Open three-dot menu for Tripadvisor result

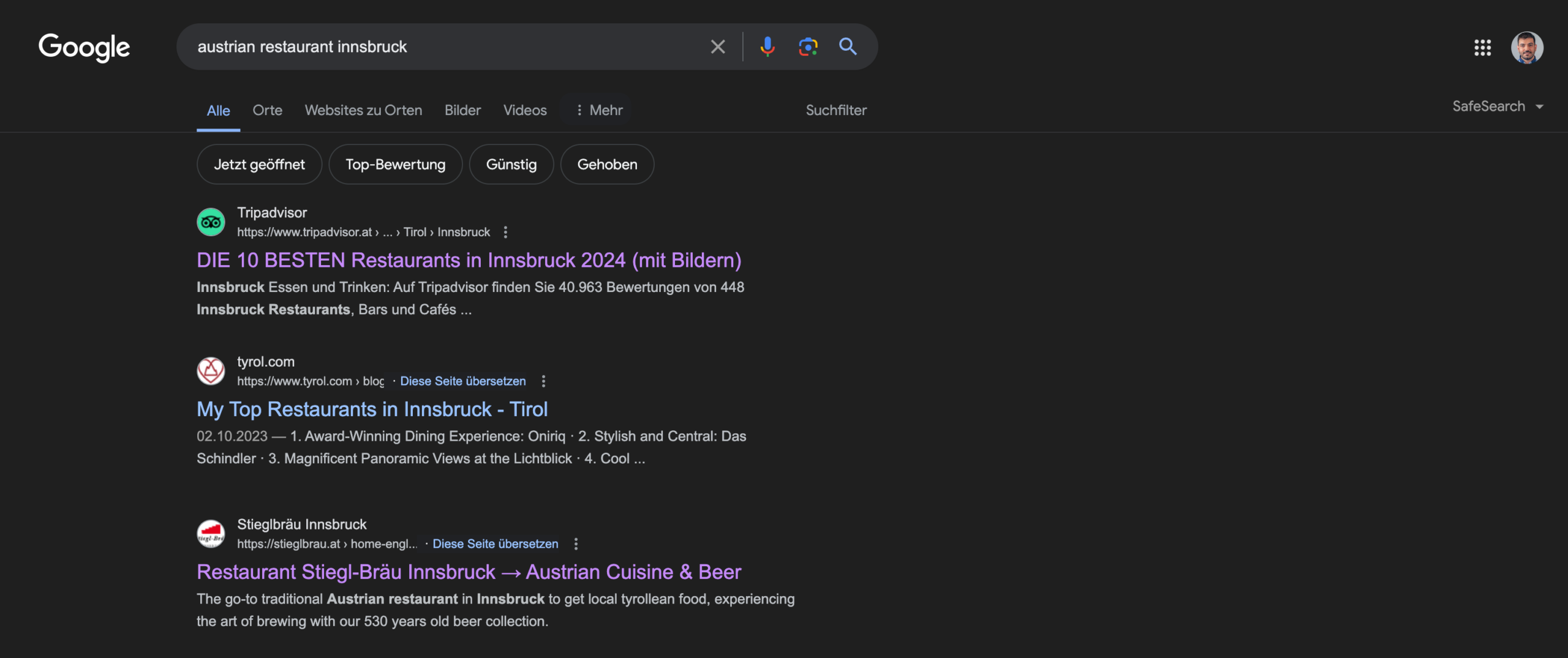(505, 232)
